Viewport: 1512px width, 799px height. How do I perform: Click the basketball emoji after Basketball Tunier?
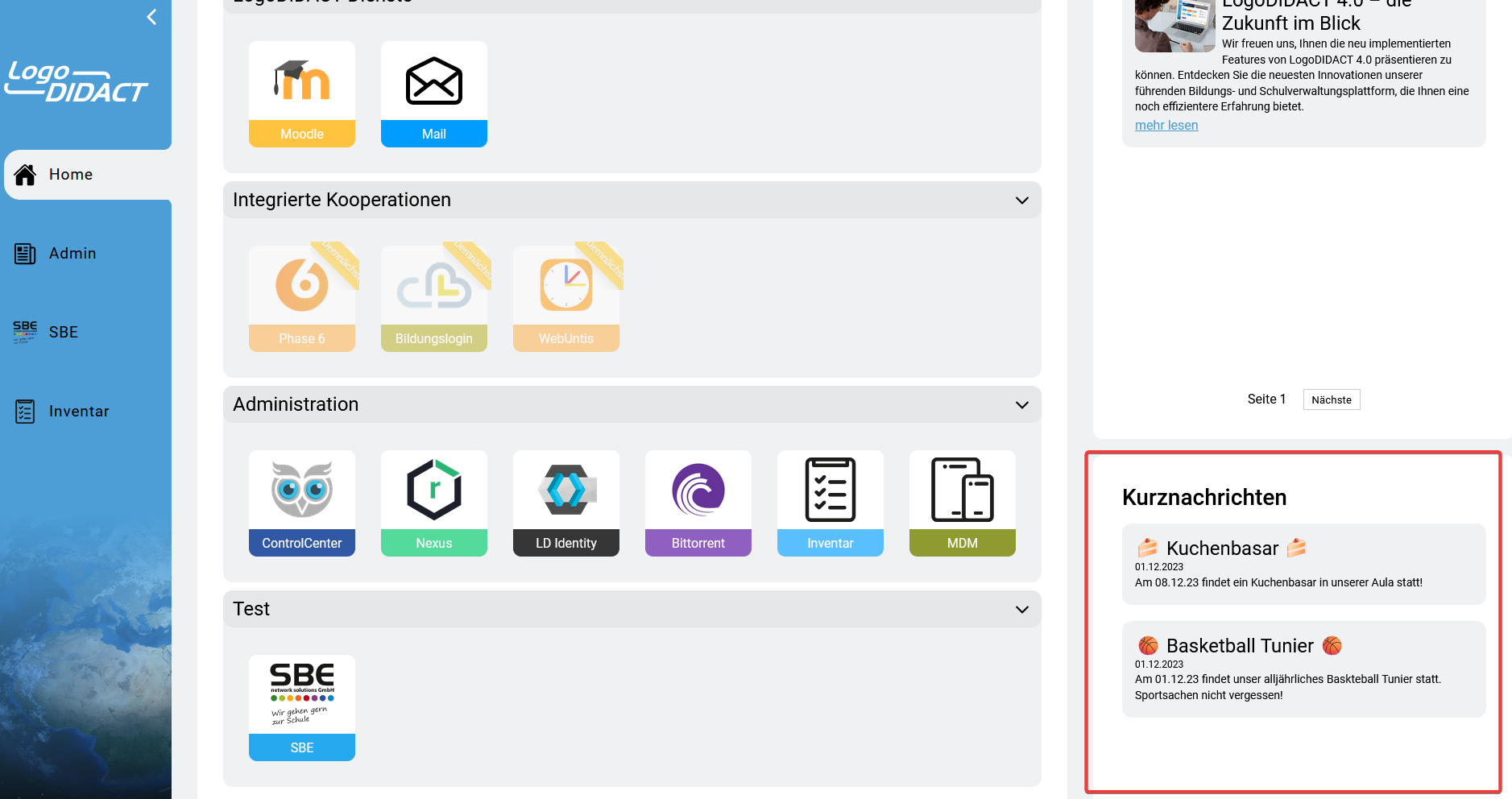1332,645
